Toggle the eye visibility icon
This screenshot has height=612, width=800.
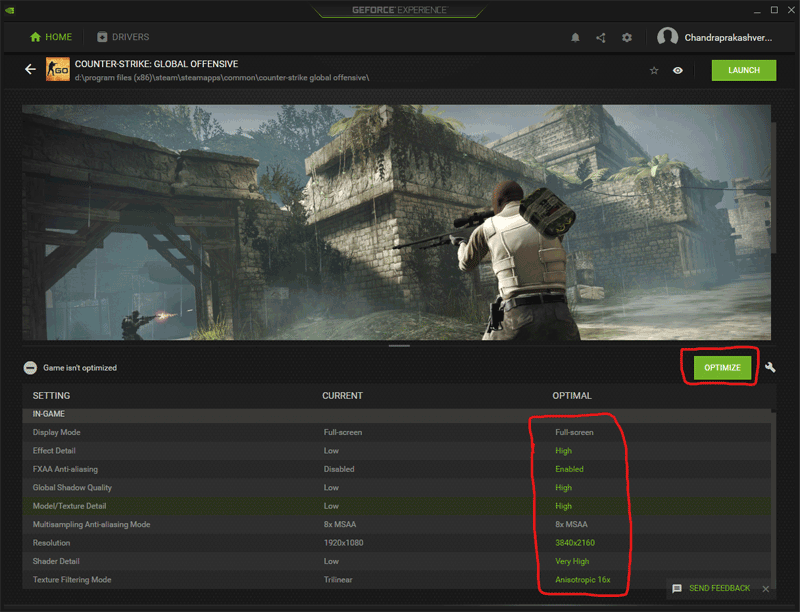(x=678, y=70)
